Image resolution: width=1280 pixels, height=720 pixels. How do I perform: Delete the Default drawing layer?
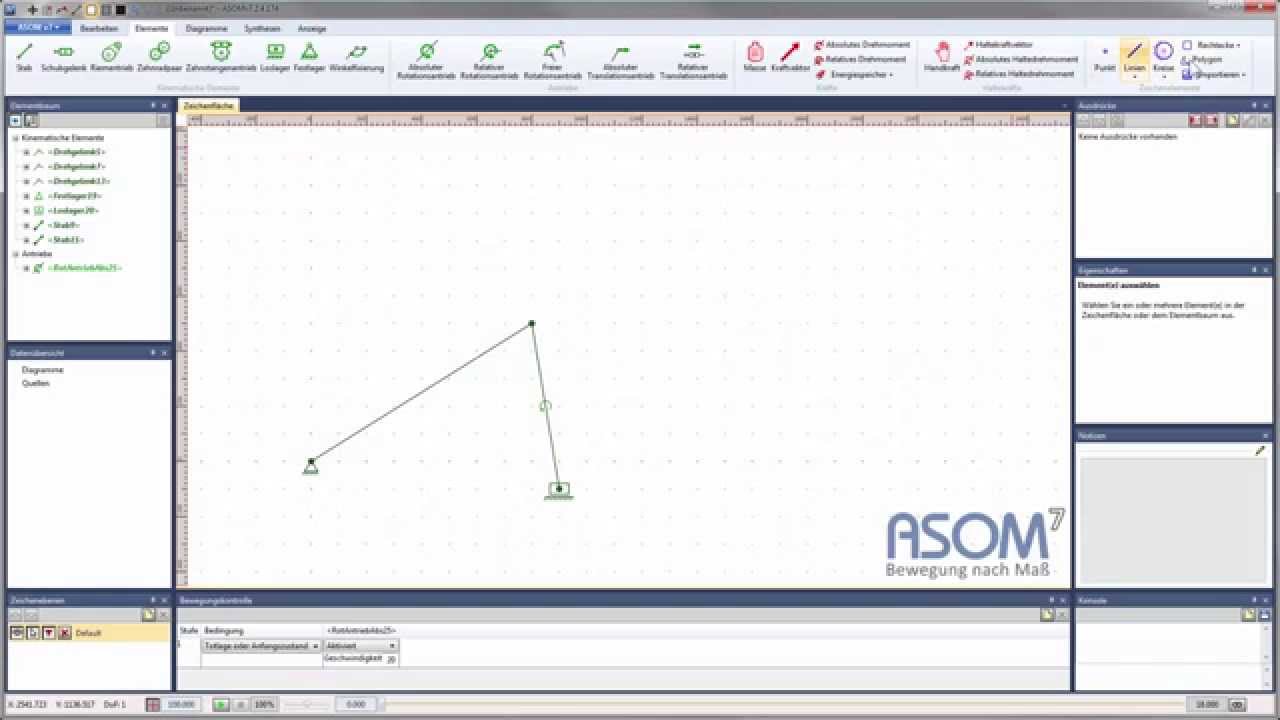tap(64, 633)
